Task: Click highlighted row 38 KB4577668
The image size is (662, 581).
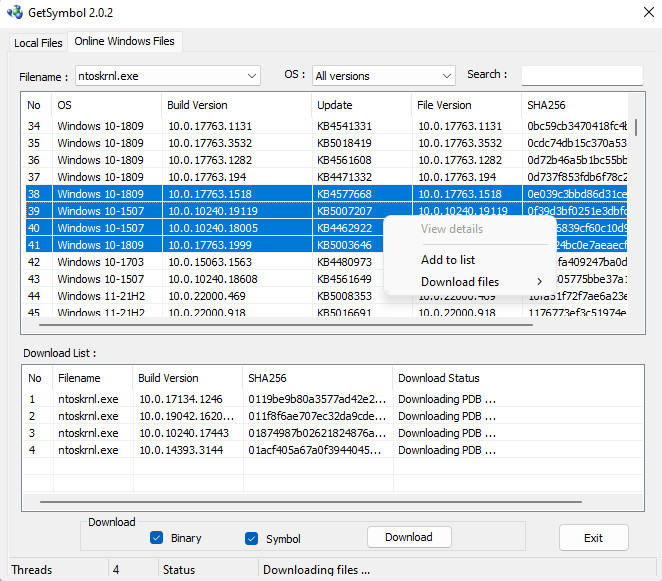Action: click(326, 194)
